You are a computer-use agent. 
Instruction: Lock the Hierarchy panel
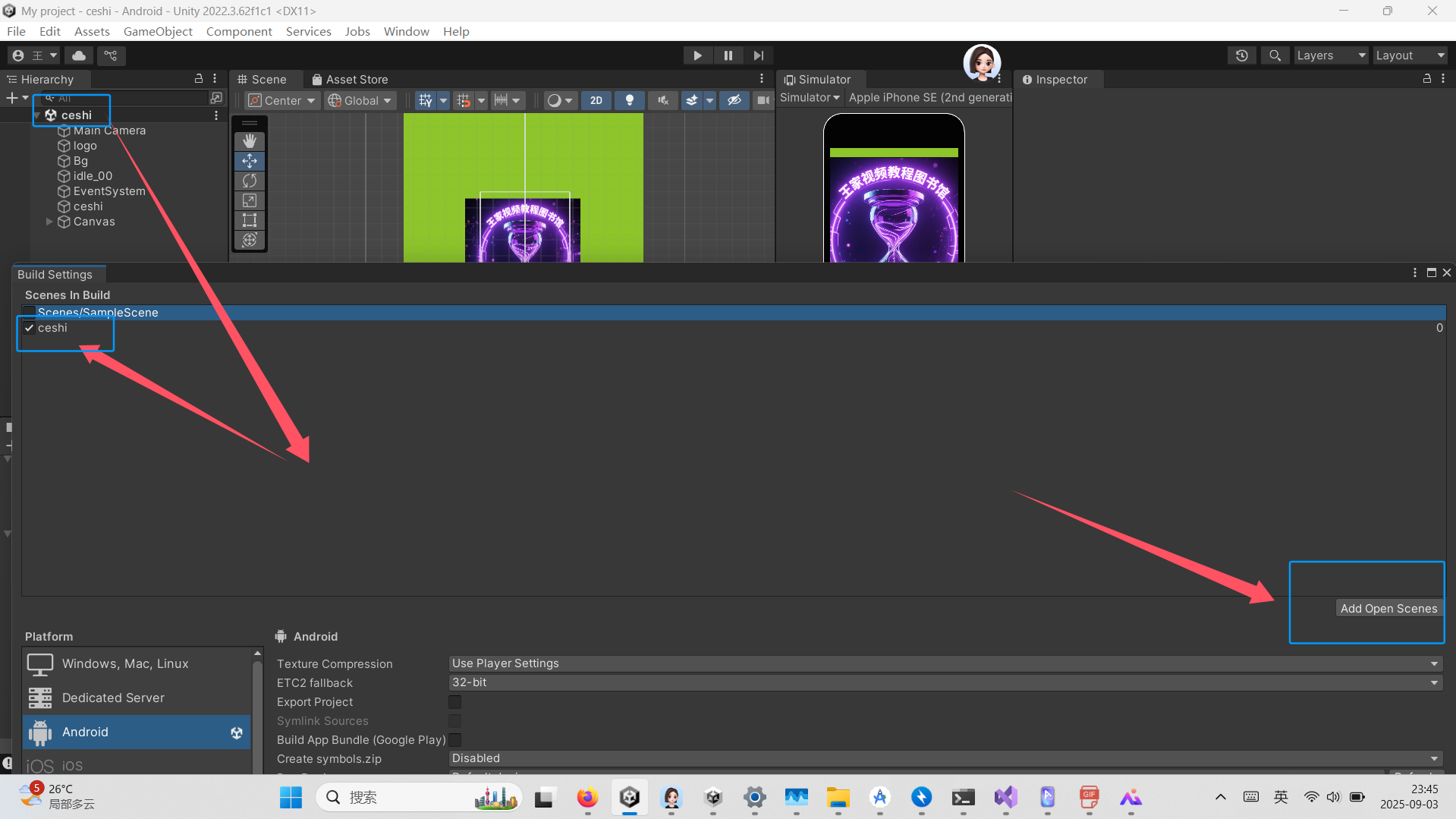click(x=199, y=78)
